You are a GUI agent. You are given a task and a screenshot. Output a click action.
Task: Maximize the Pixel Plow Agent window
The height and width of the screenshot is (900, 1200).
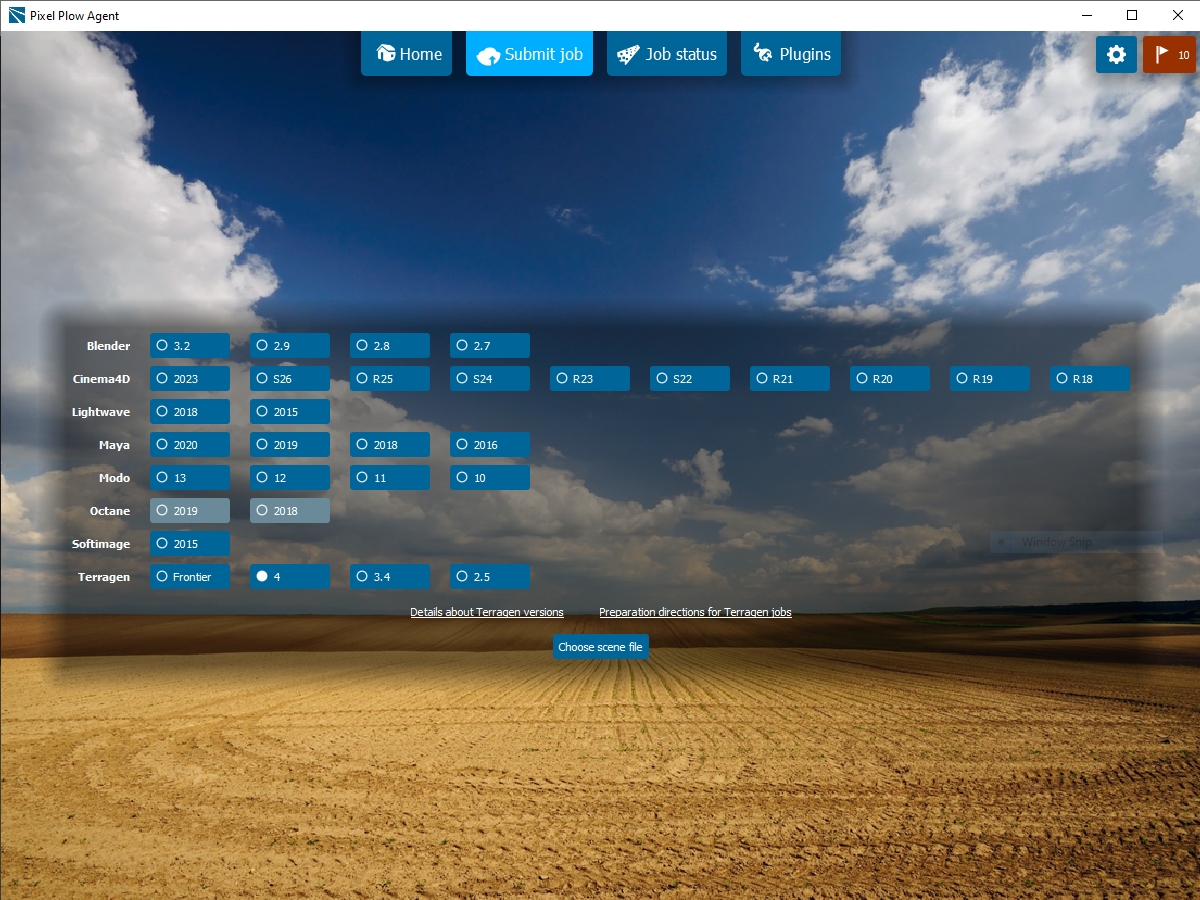pos(1132,15)
